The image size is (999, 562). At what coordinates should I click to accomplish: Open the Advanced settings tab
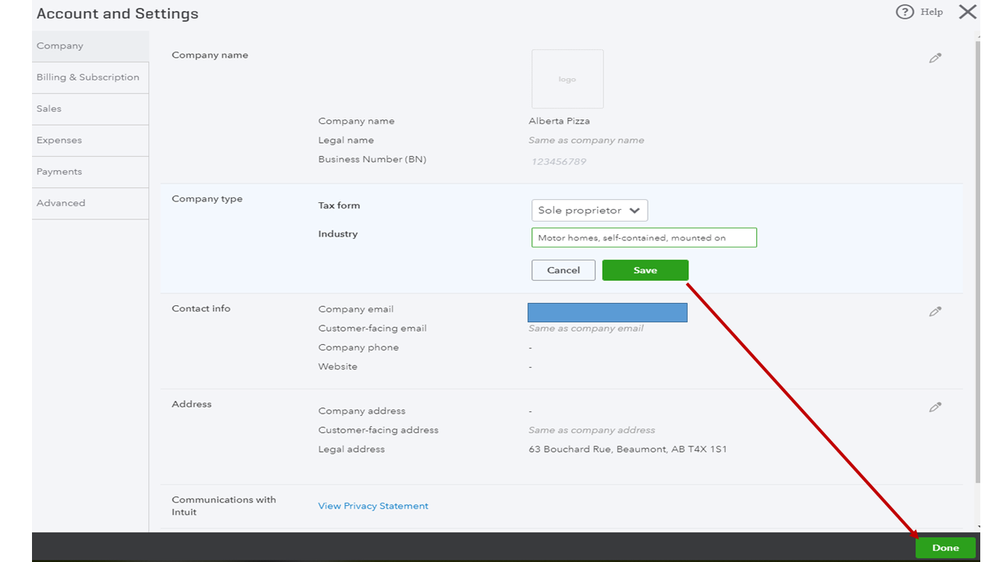click(x=61, y=203)
